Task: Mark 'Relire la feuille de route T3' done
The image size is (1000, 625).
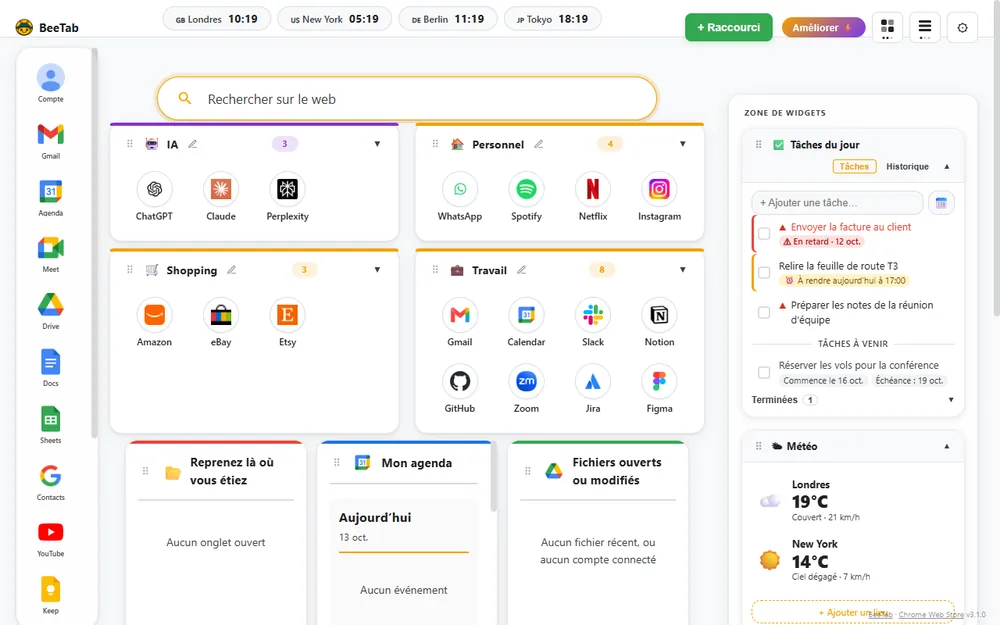Action: [763, 272]
